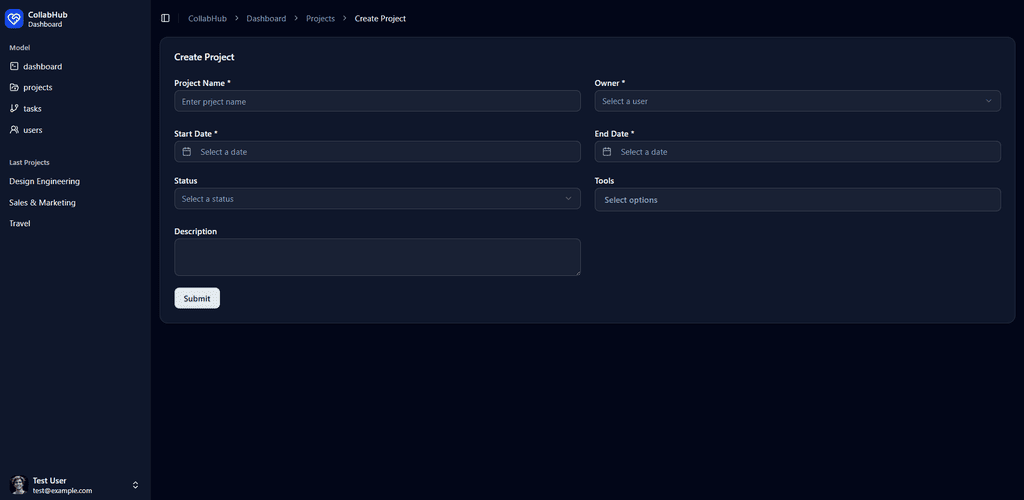Submit the Create Project form
The image size is (1024, 500).
tap(197, 298)
